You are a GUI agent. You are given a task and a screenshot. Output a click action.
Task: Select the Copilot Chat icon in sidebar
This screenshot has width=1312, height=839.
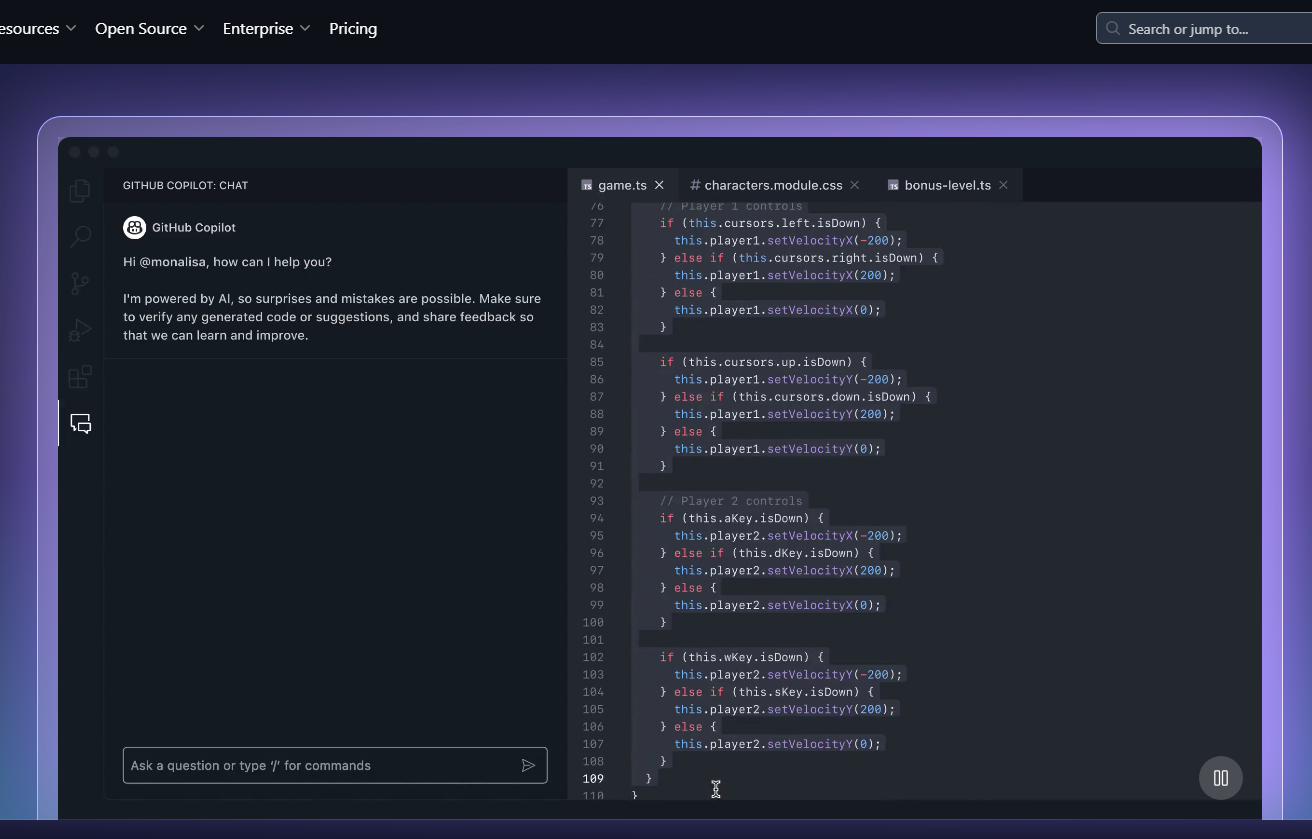(x=81, y=424)
